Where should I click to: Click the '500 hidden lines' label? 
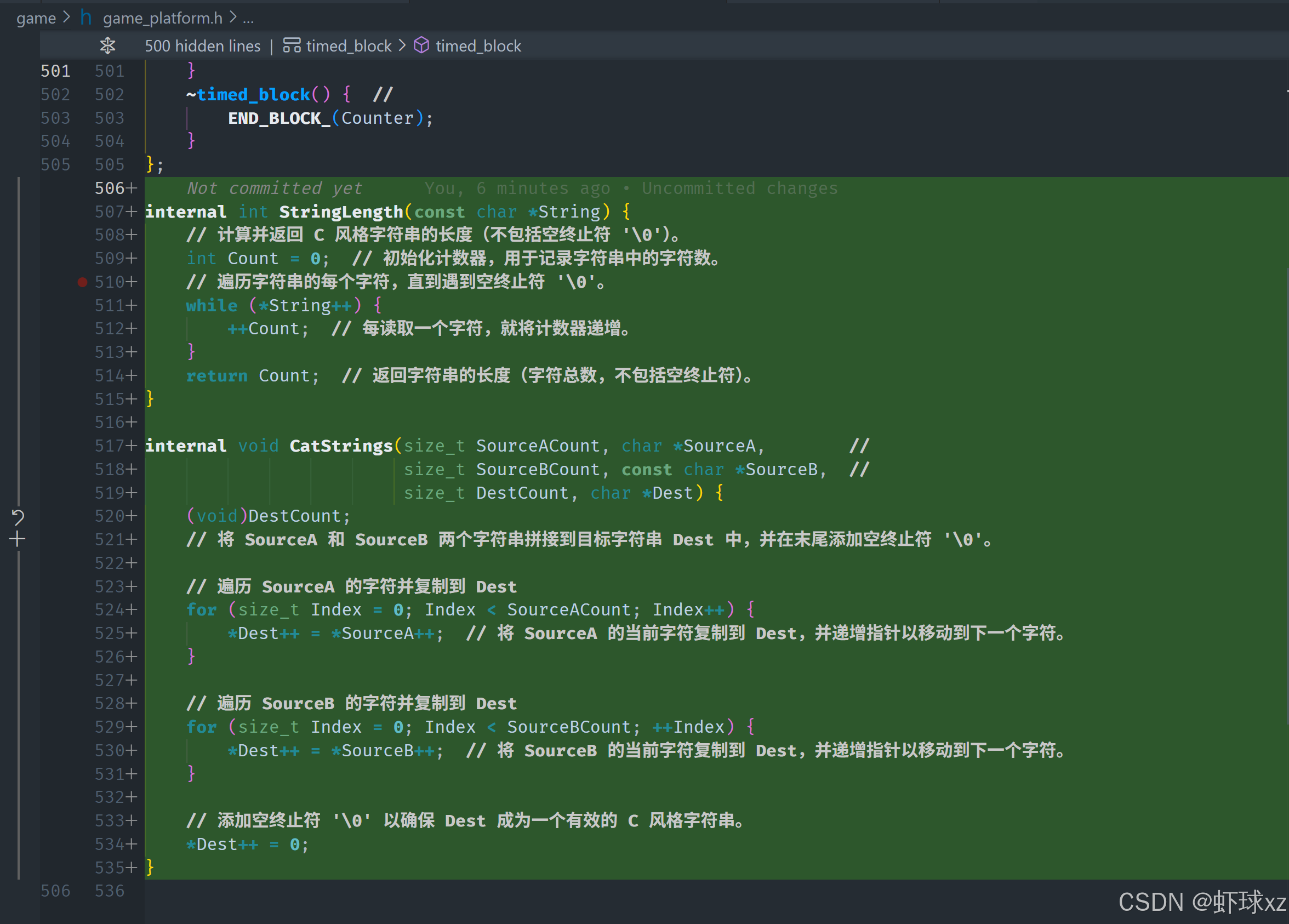click(x=202, y=45)
